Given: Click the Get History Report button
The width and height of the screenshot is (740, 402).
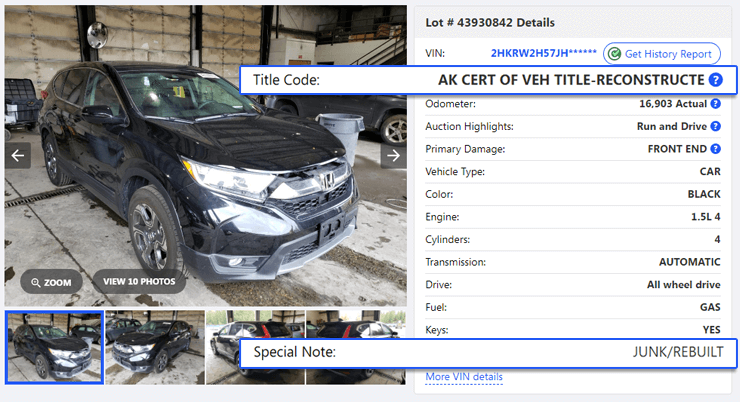Looking at the screenshot, I should [662, 54].
